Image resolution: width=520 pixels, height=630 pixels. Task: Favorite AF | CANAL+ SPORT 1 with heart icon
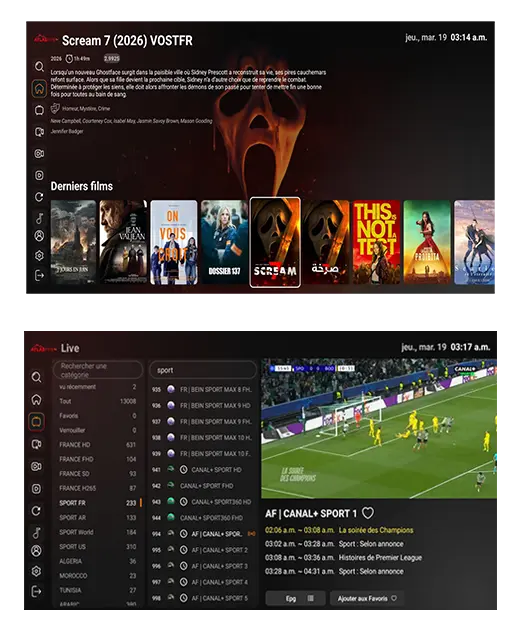tap(368, 513)
